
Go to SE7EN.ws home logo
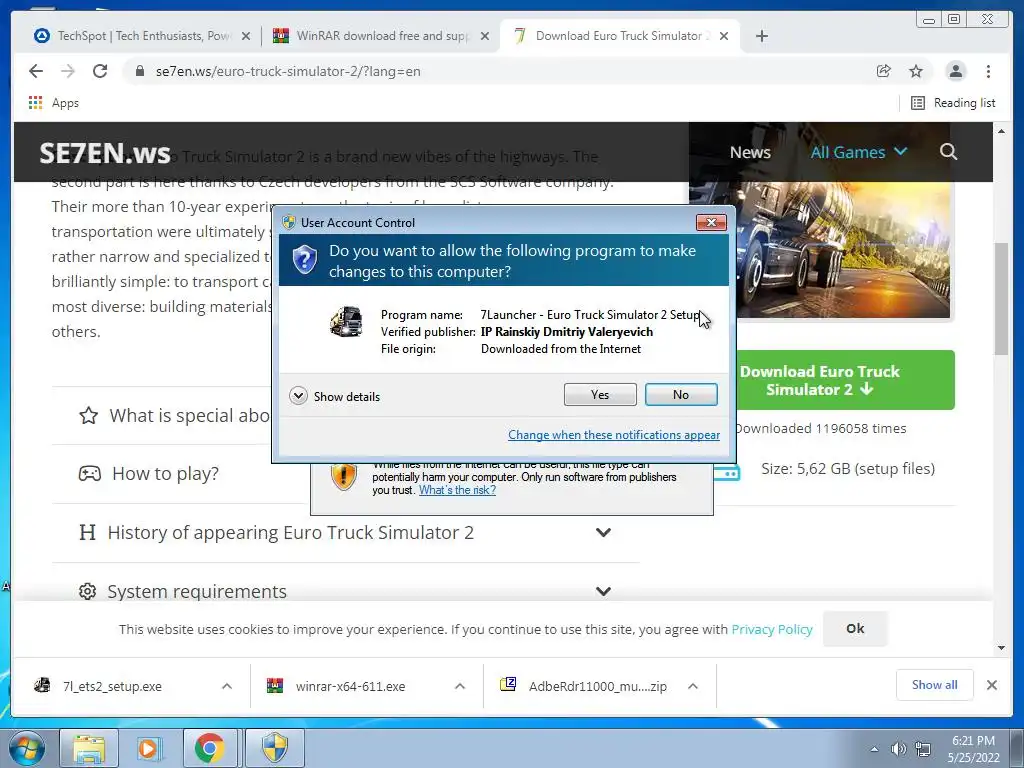[104, 153]
